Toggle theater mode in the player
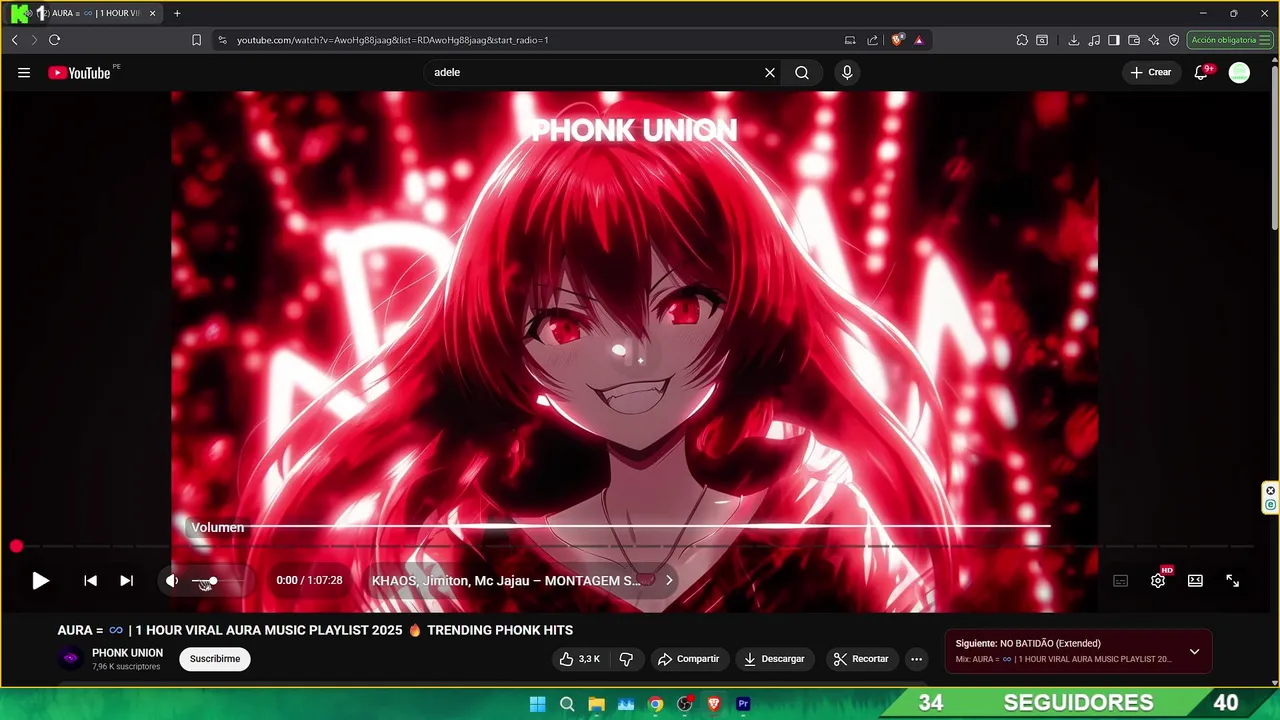The width and height of the screenshot is (1280, 720). click(1195, 581)
